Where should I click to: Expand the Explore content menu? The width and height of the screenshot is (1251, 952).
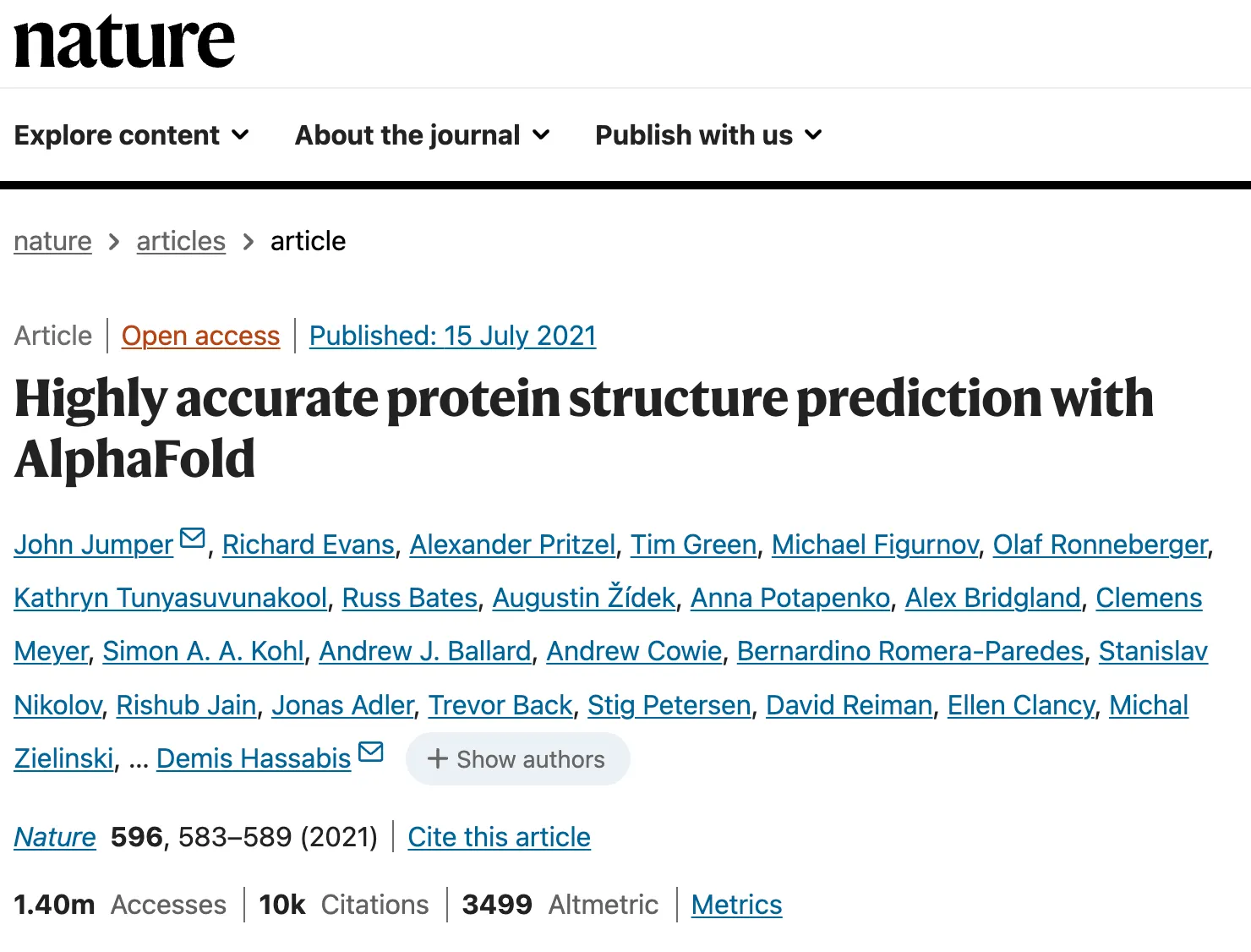tap(132, 135)
